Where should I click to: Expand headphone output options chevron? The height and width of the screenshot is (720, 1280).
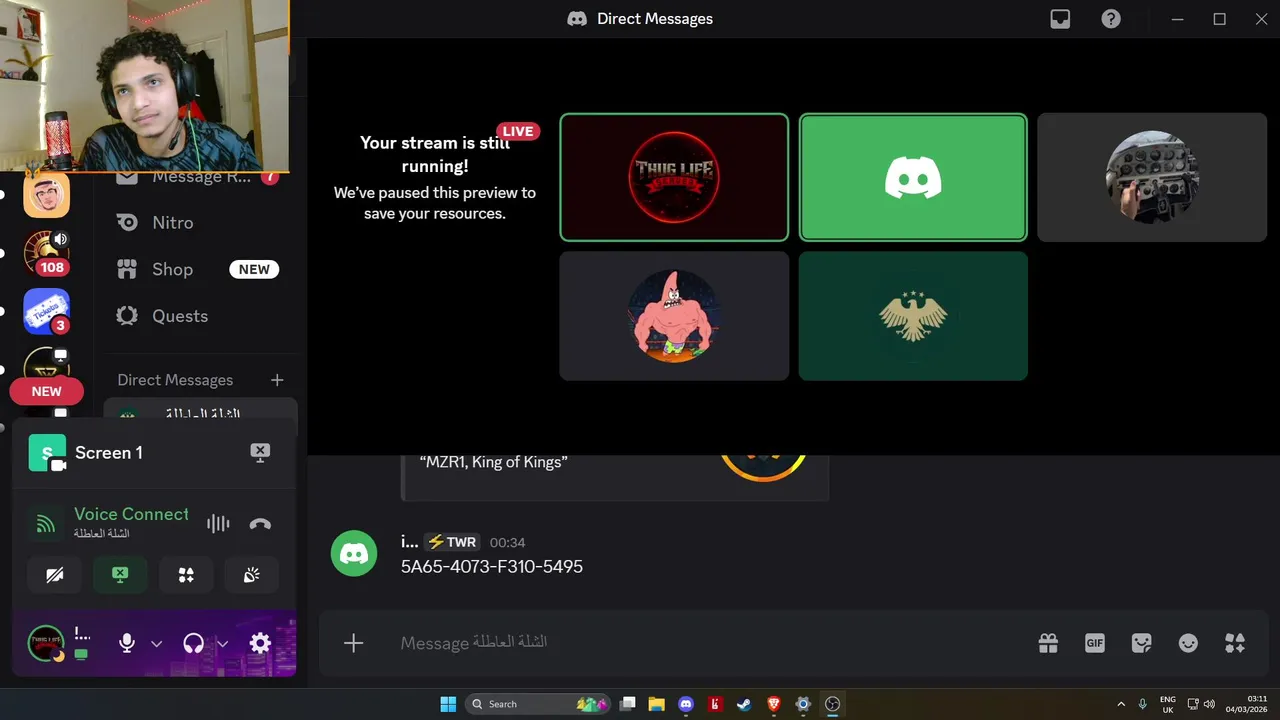(223, 643)
